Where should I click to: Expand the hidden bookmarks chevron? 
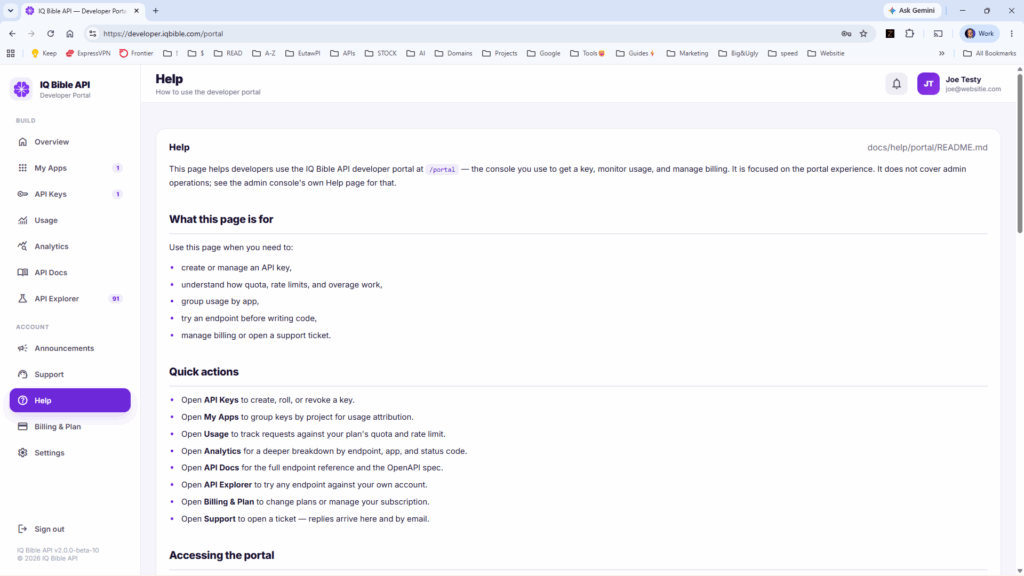[942, 54]
